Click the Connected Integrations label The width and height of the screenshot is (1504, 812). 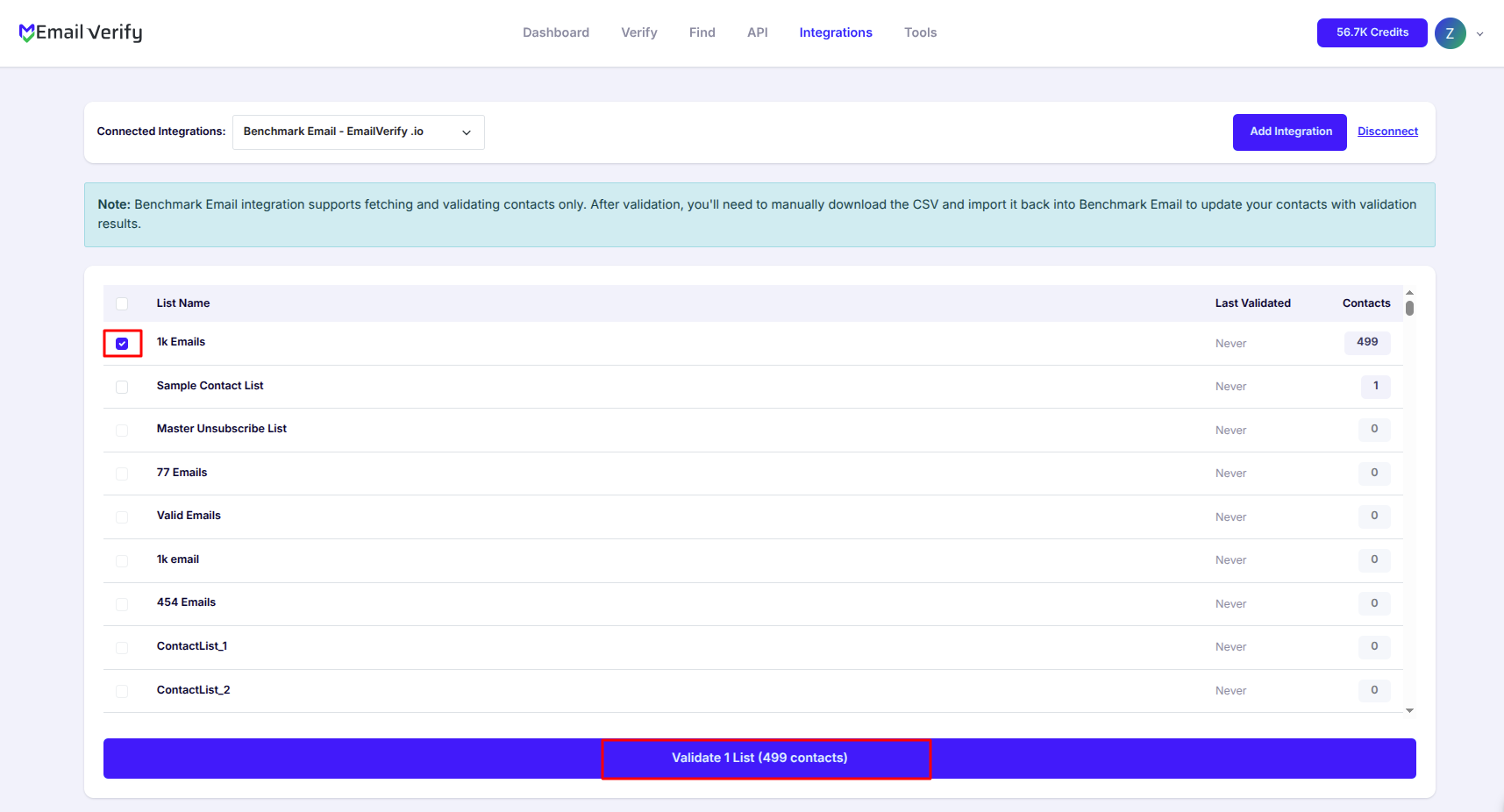[161, 132]
